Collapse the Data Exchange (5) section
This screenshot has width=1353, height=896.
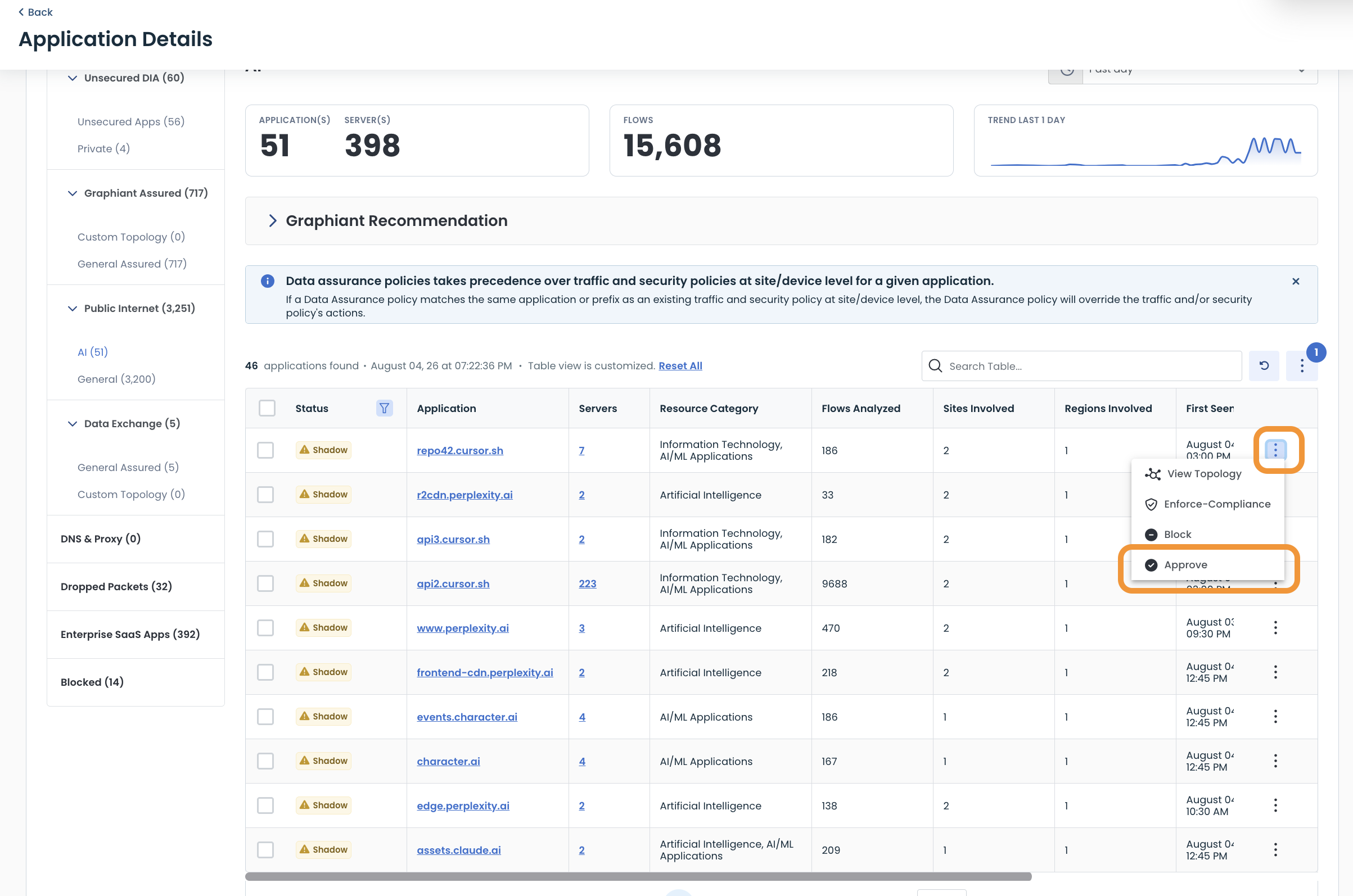[72, 423]
